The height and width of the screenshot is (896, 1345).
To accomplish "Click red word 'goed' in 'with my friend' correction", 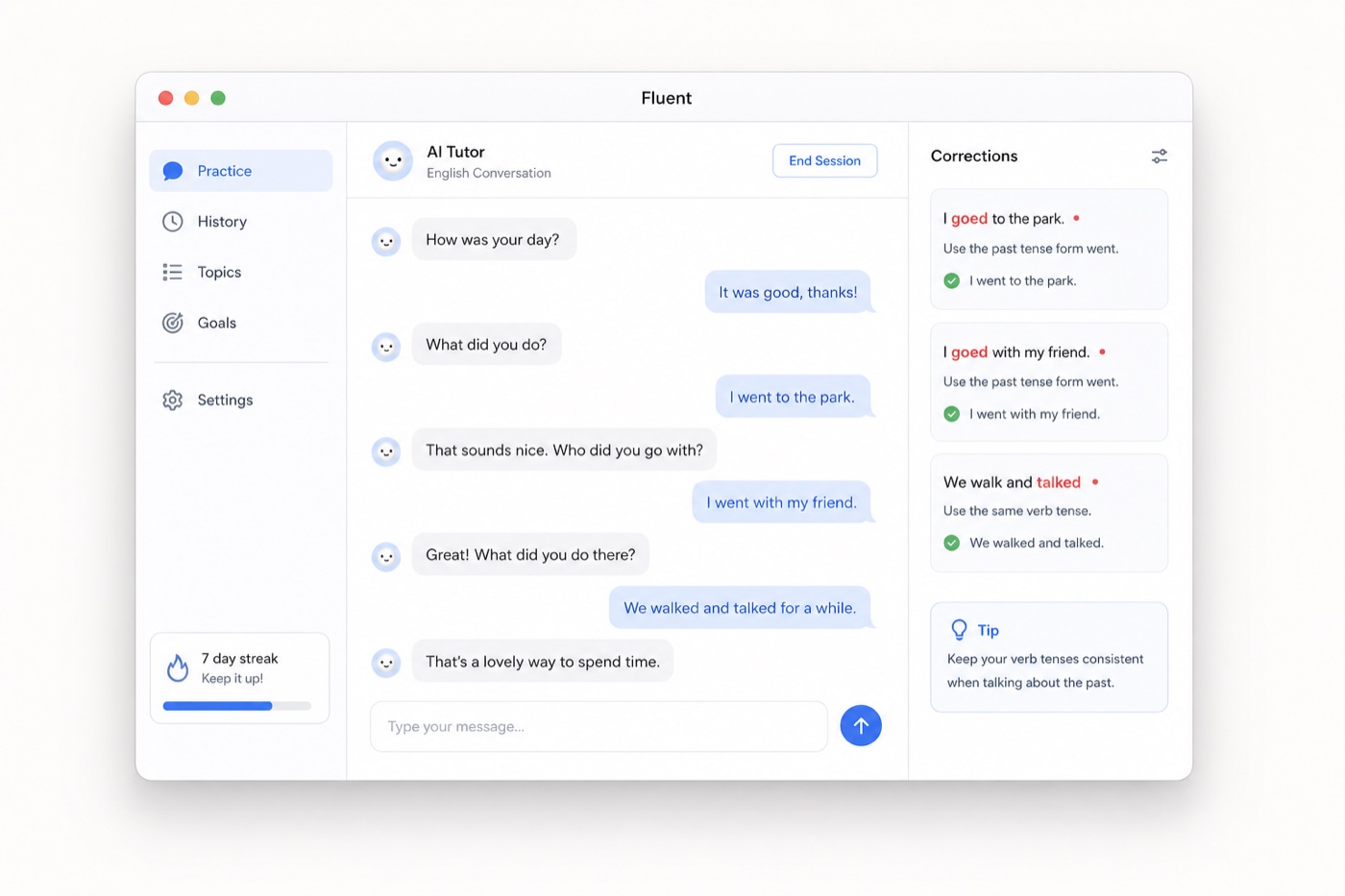I will (969, 352).
